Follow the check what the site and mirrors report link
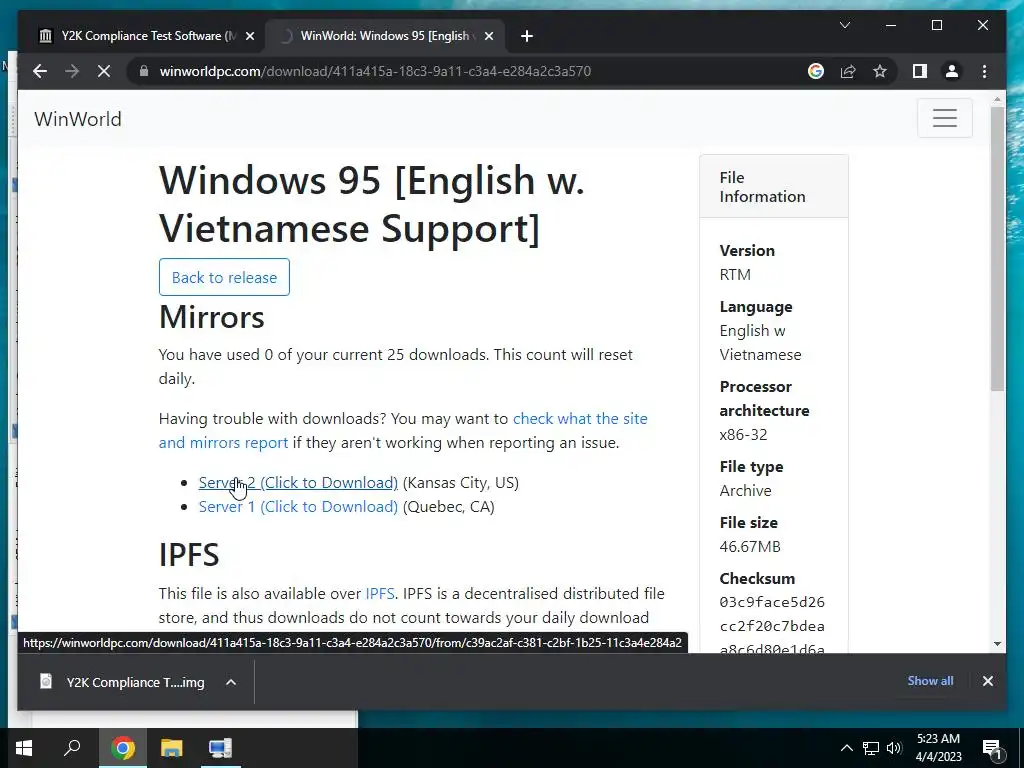Screen dimensions: 1024x768 [403, 430]
